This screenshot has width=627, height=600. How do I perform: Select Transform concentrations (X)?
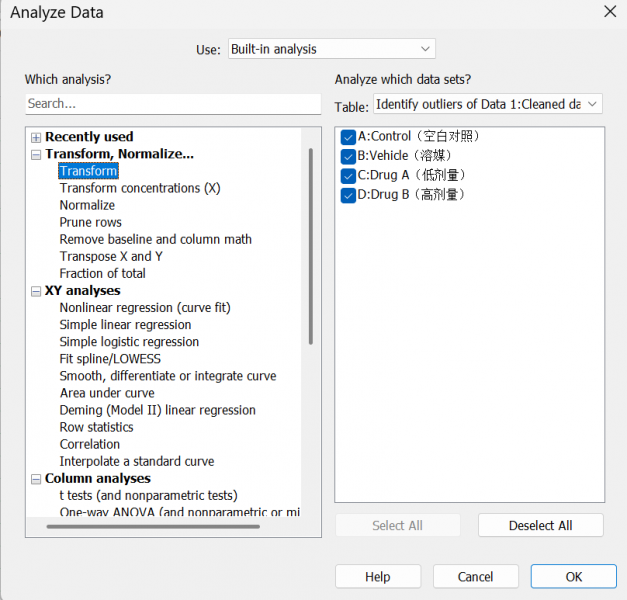[x=140, y=188]
